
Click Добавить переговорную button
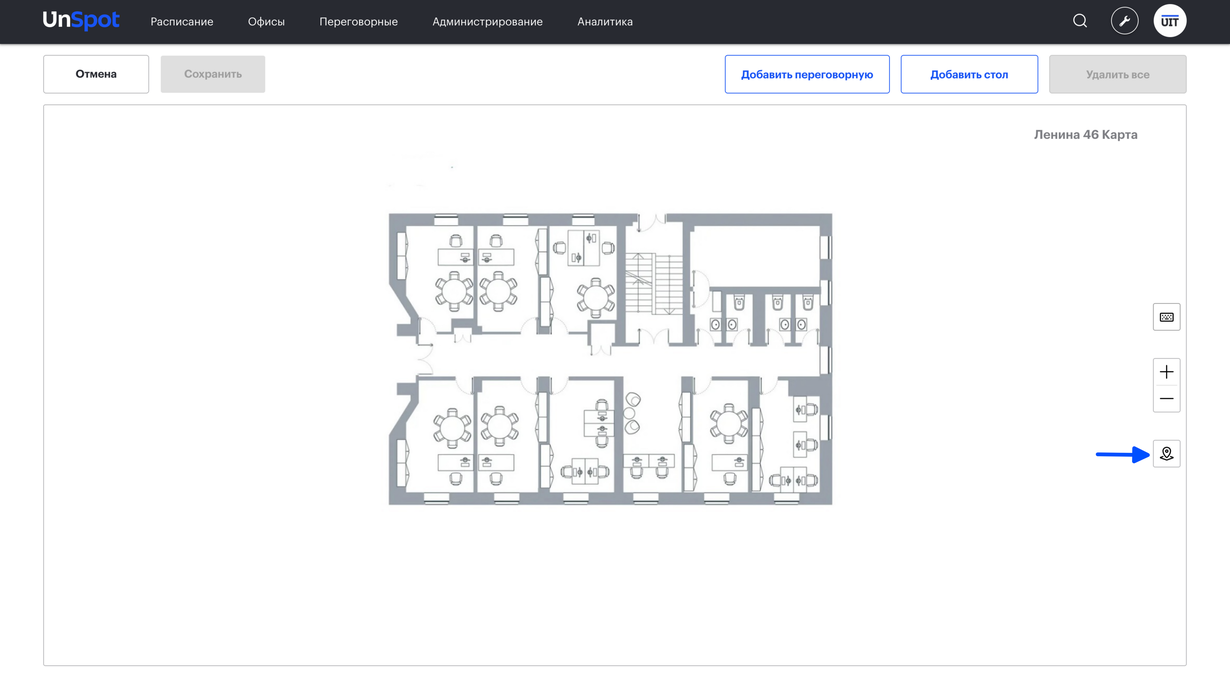coord(807,74)
